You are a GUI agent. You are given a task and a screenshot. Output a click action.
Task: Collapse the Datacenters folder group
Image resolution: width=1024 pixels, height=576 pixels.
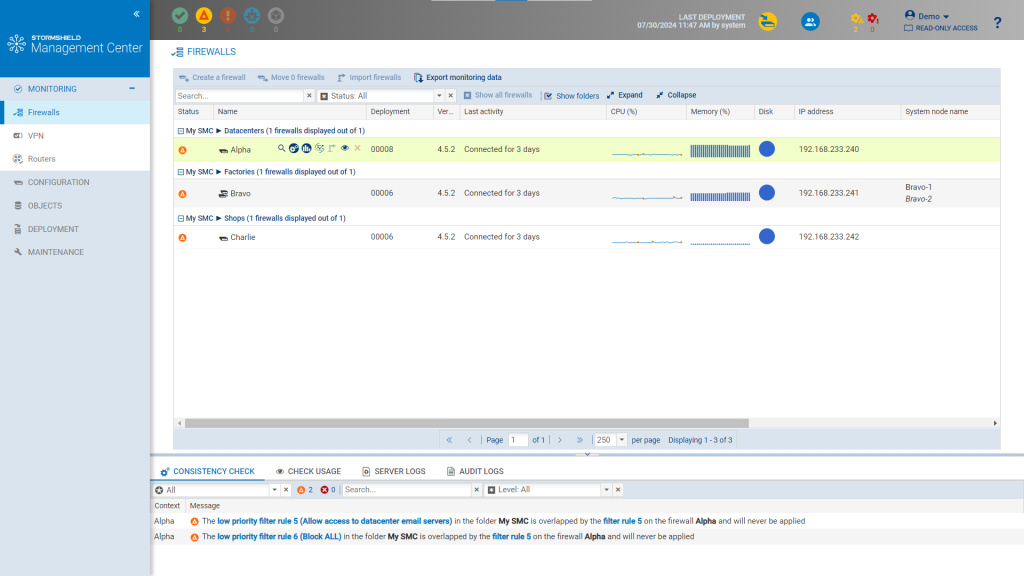181,131
